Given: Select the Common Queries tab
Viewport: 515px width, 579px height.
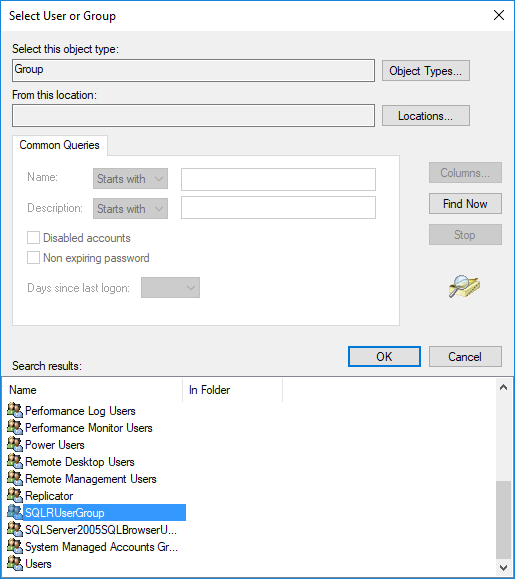Looking at the screenshot, I should [x=59, y=145].
